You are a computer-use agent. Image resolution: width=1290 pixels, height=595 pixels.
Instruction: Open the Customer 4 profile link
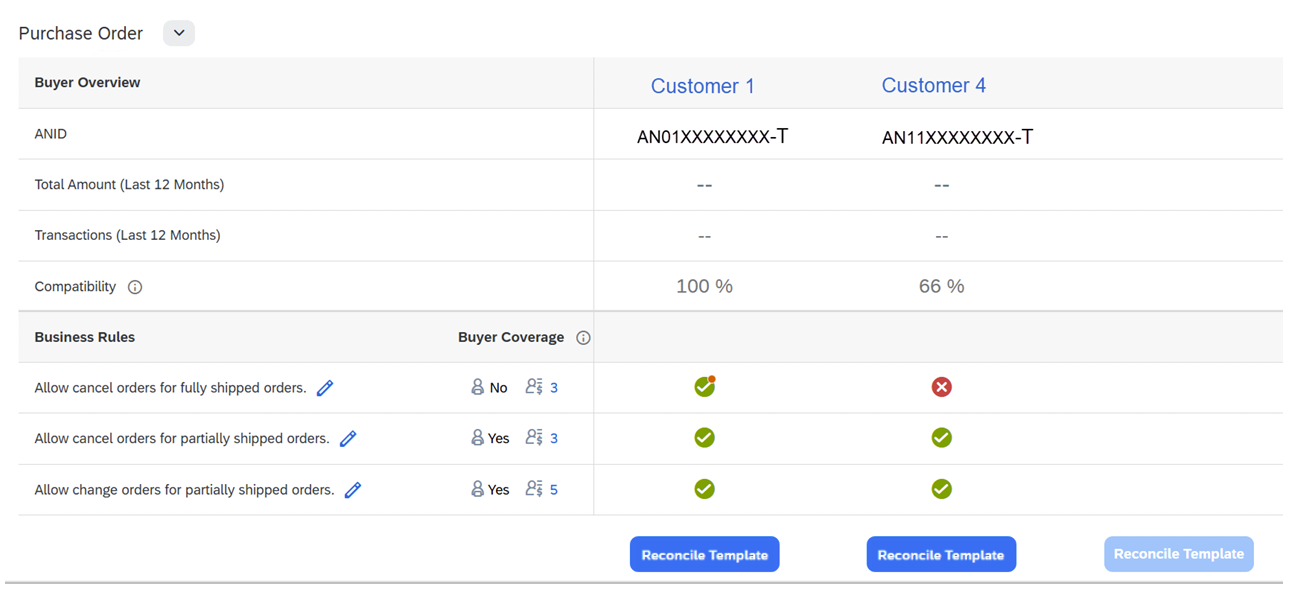coord(933,86)
